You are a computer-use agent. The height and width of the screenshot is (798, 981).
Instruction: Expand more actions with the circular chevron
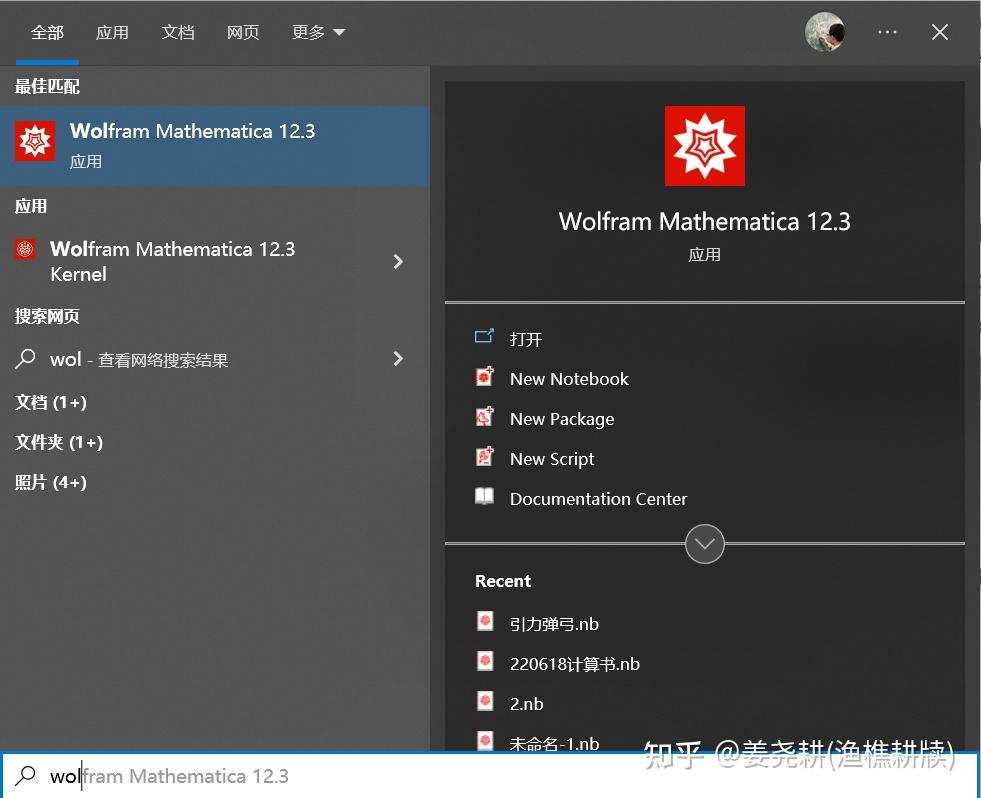[x=704, y=544]
